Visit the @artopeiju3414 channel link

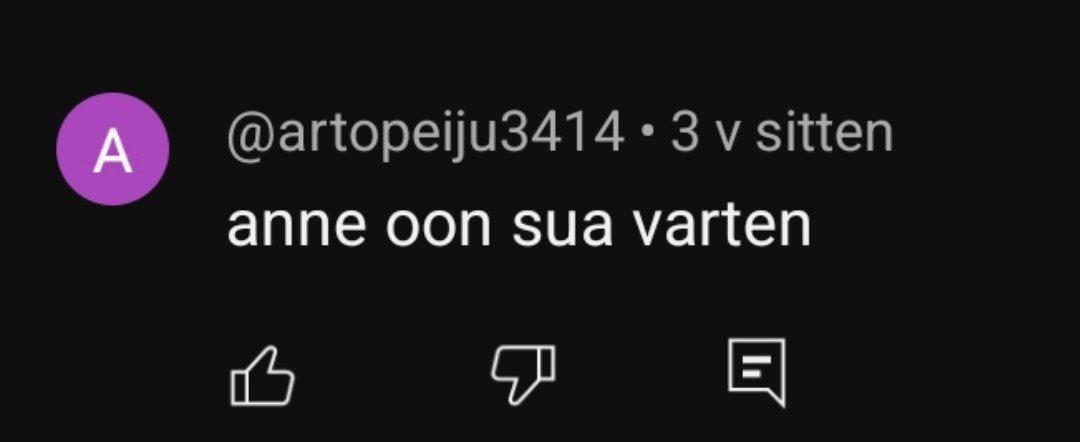click(426, 135)
